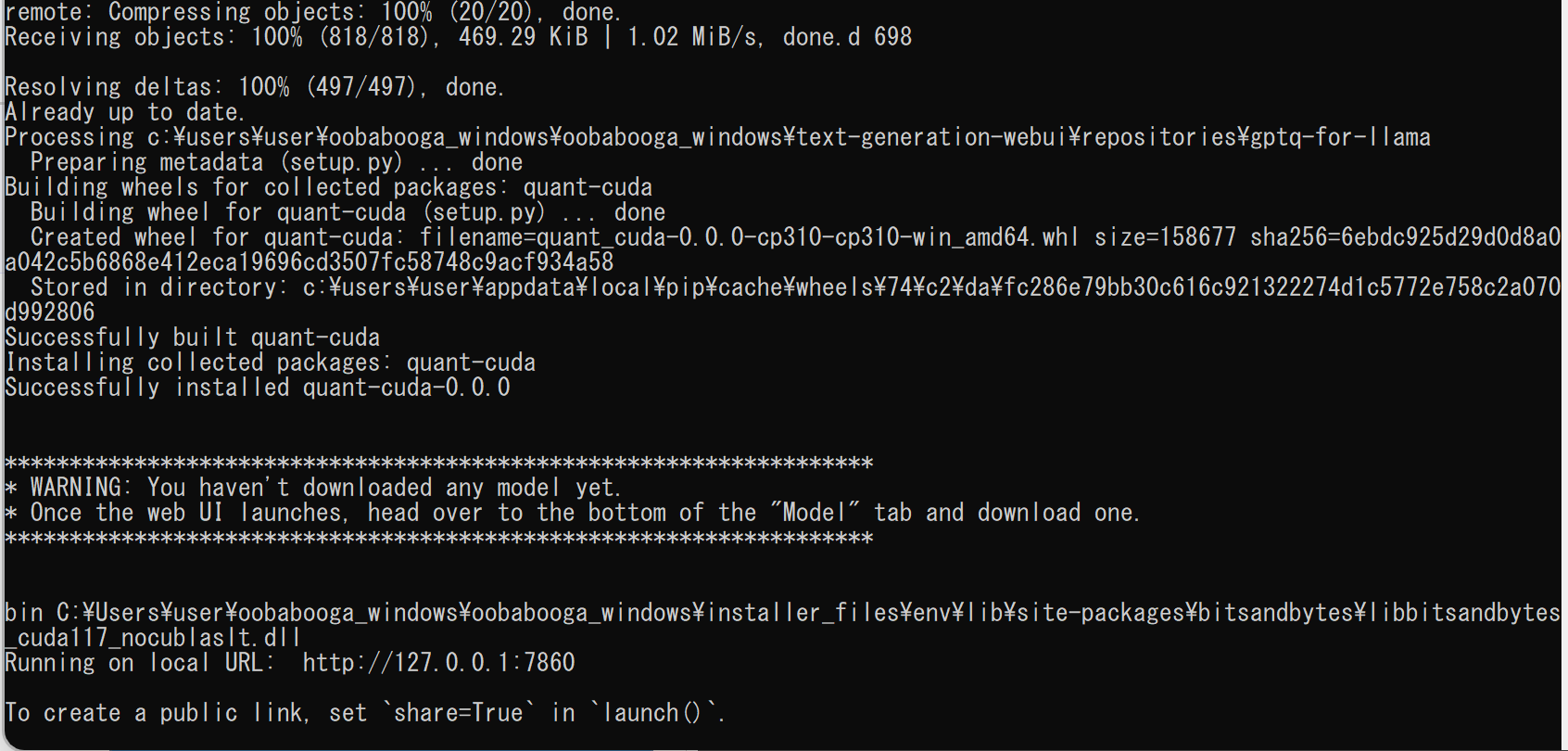Click the 'share=True' code text
The height and width of the screenshot is (751, 1568).
[x=459, y=713]
